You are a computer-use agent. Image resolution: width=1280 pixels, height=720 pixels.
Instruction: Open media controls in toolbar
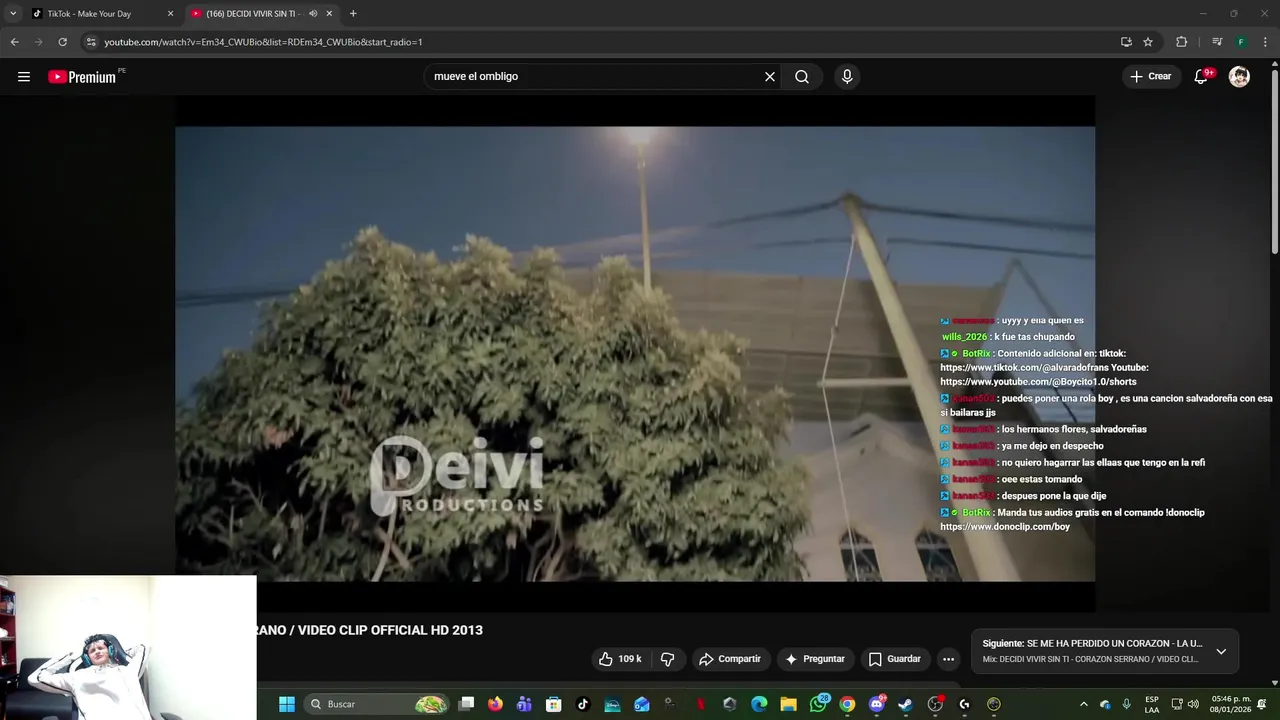(x=1217, y=42)
